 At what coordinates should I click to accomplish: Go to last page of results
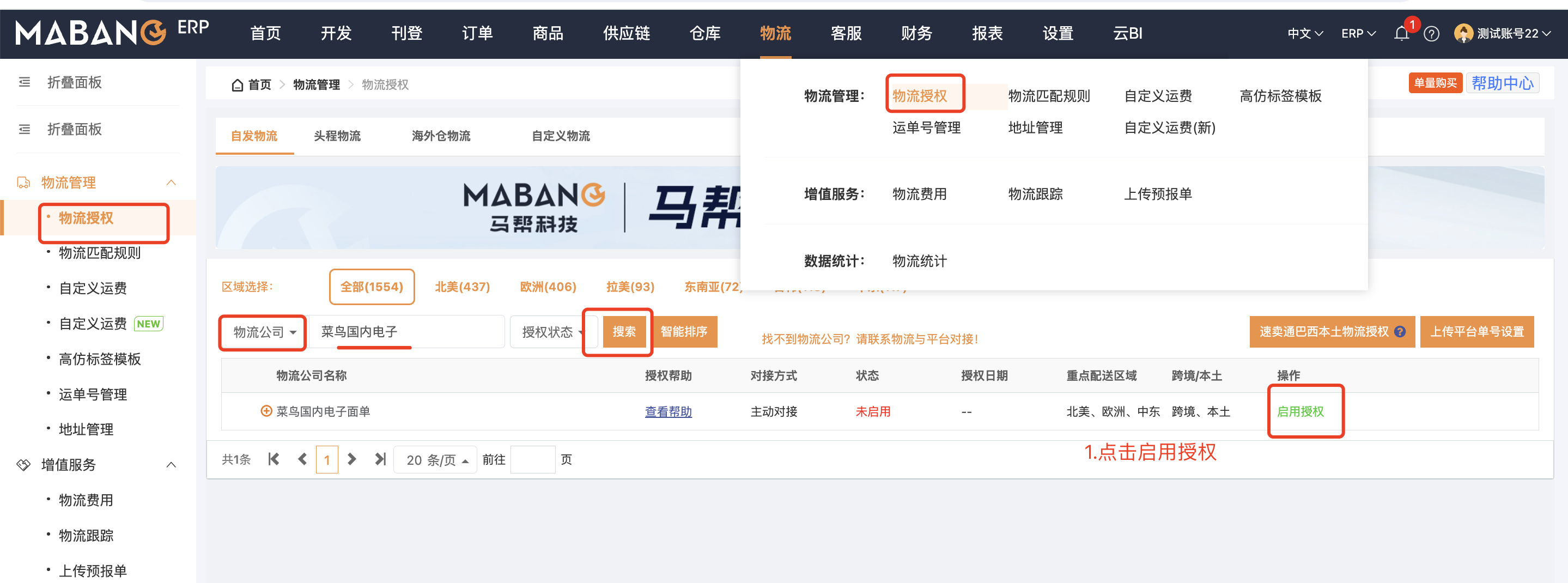pyautogui.click(x=380, y=459)
